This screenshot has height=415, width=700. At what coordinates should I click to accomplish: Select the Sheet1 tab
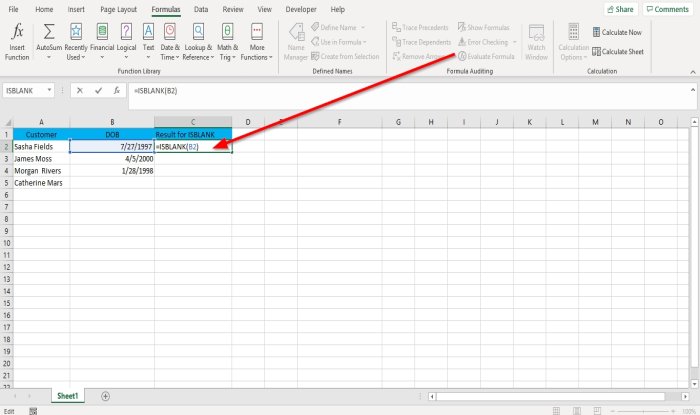pos(68,396)
